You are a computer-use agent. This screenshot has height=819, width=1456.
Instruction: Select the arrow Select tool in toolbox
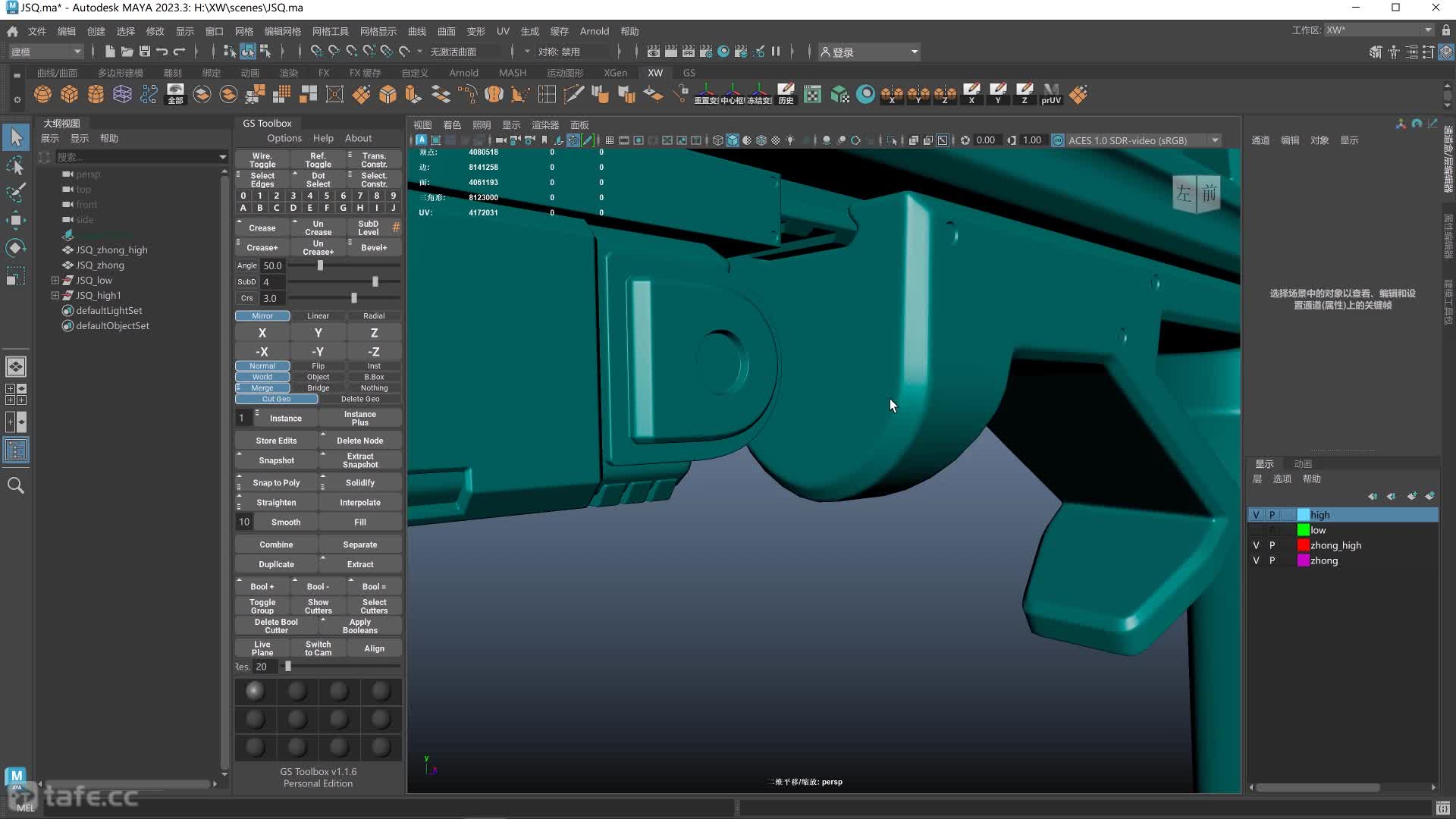(x=16, y=137)
